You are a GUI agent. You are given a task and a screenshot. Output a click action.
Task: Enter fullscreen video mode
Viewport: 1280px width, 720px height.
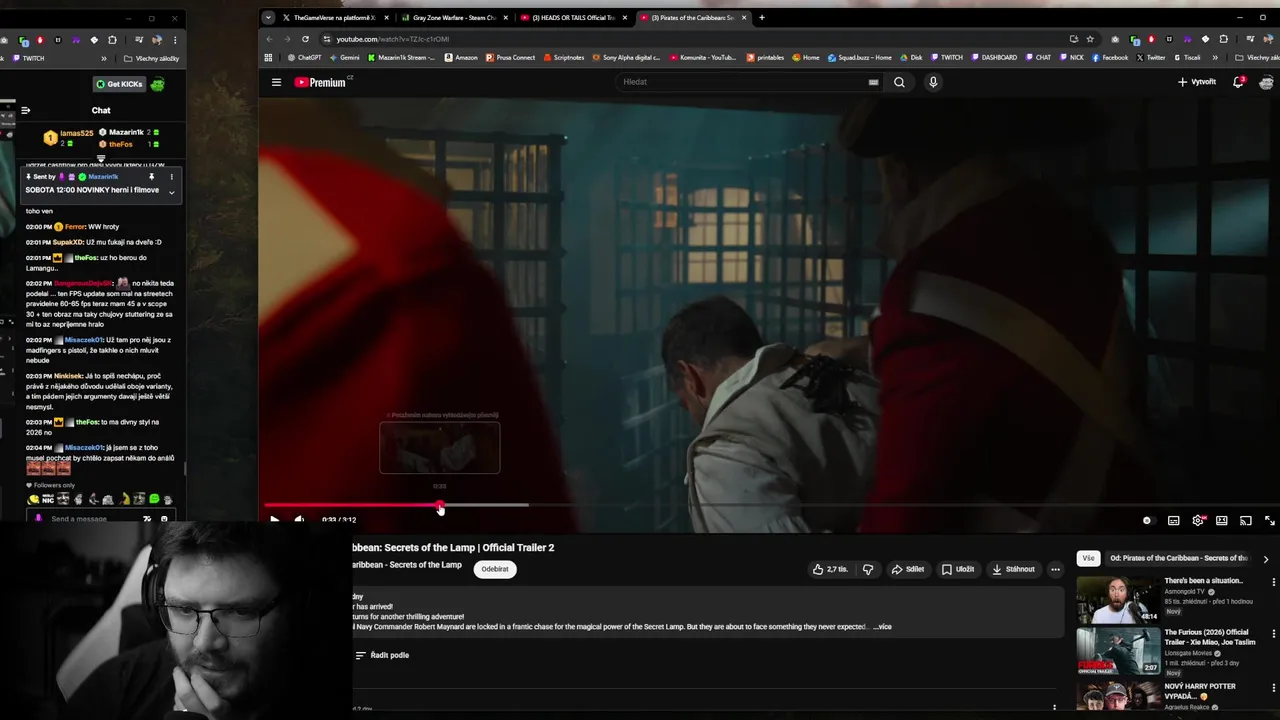coord(1269,520)
